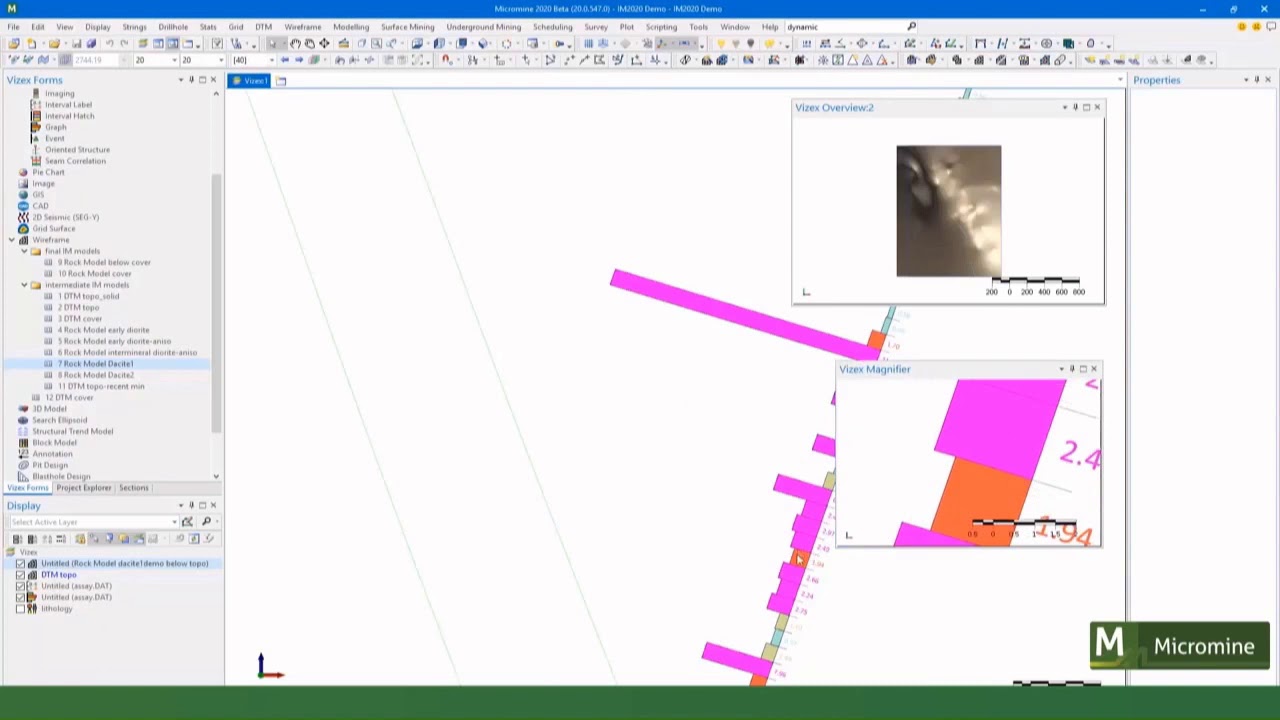Image resolution: width=1280 pixels, height=720 pixels.
Task: Click the Grid Surface form icon
Action: point(24,228)
